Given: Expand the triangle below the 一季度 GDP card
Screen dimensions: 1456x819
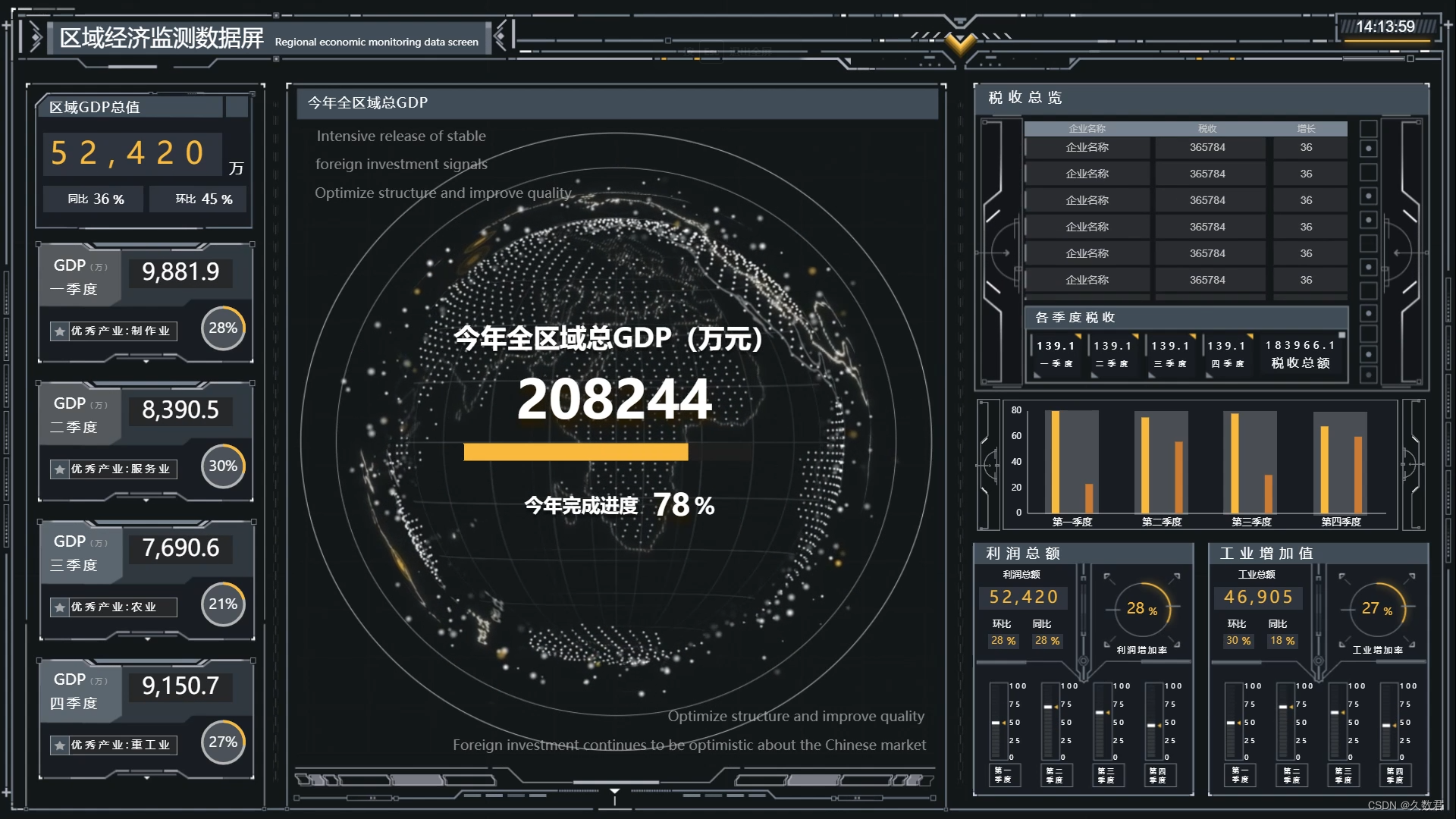Looking at the screenshot, I should tap(146, 362).
